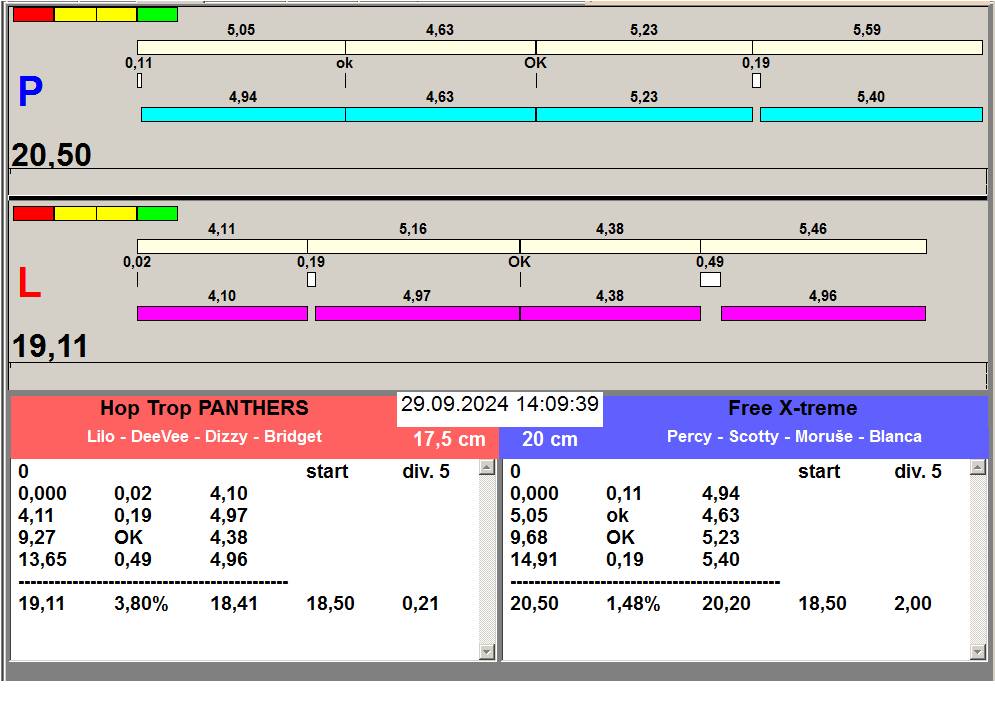Click the red start light in lane P
The height and width of the screenshot is (716, 995).
pos(34,15)
